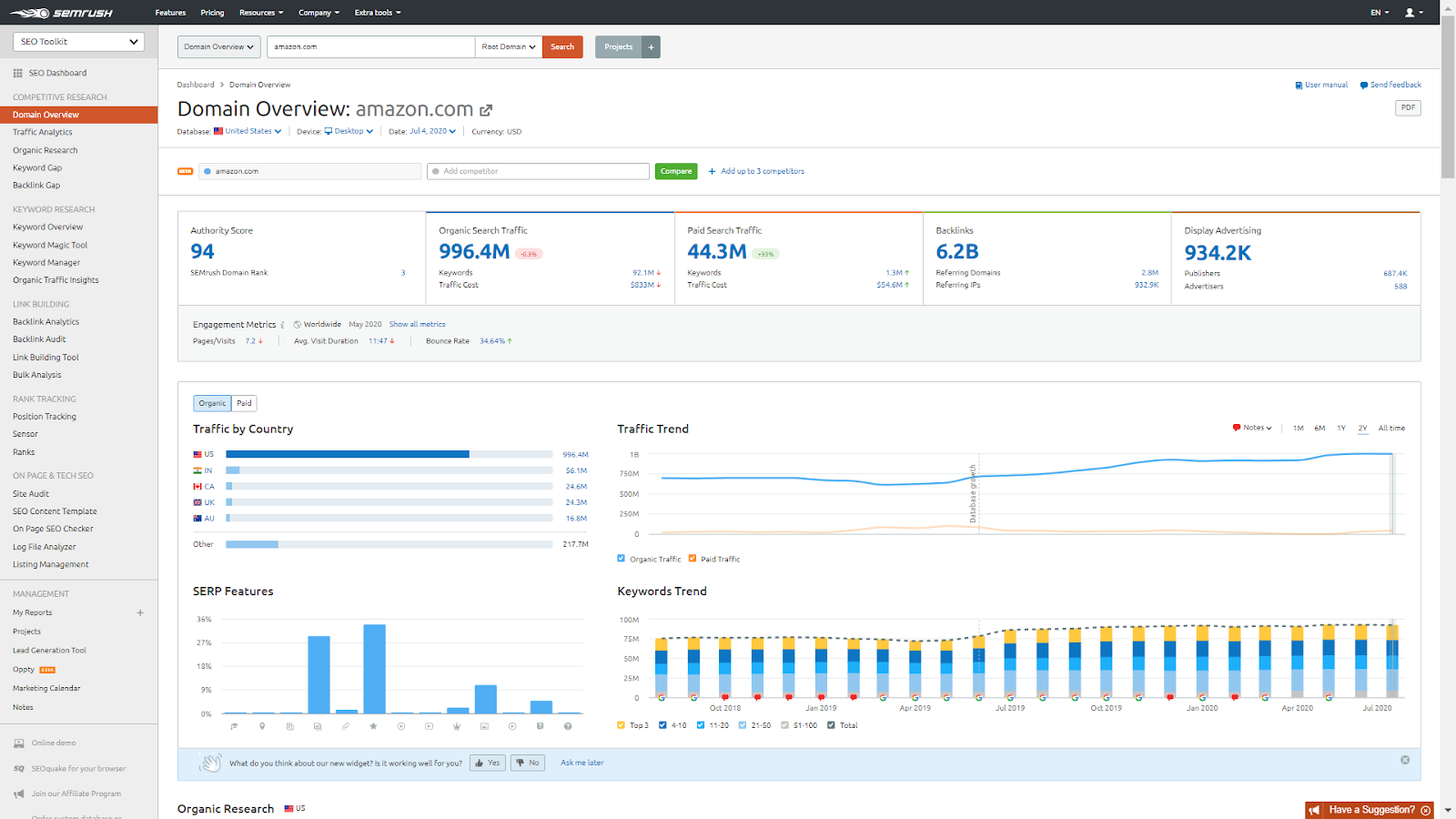Click the thumbs-down No button
Image resolution: width=1456 pixels, height=819 pixels.
528,763
